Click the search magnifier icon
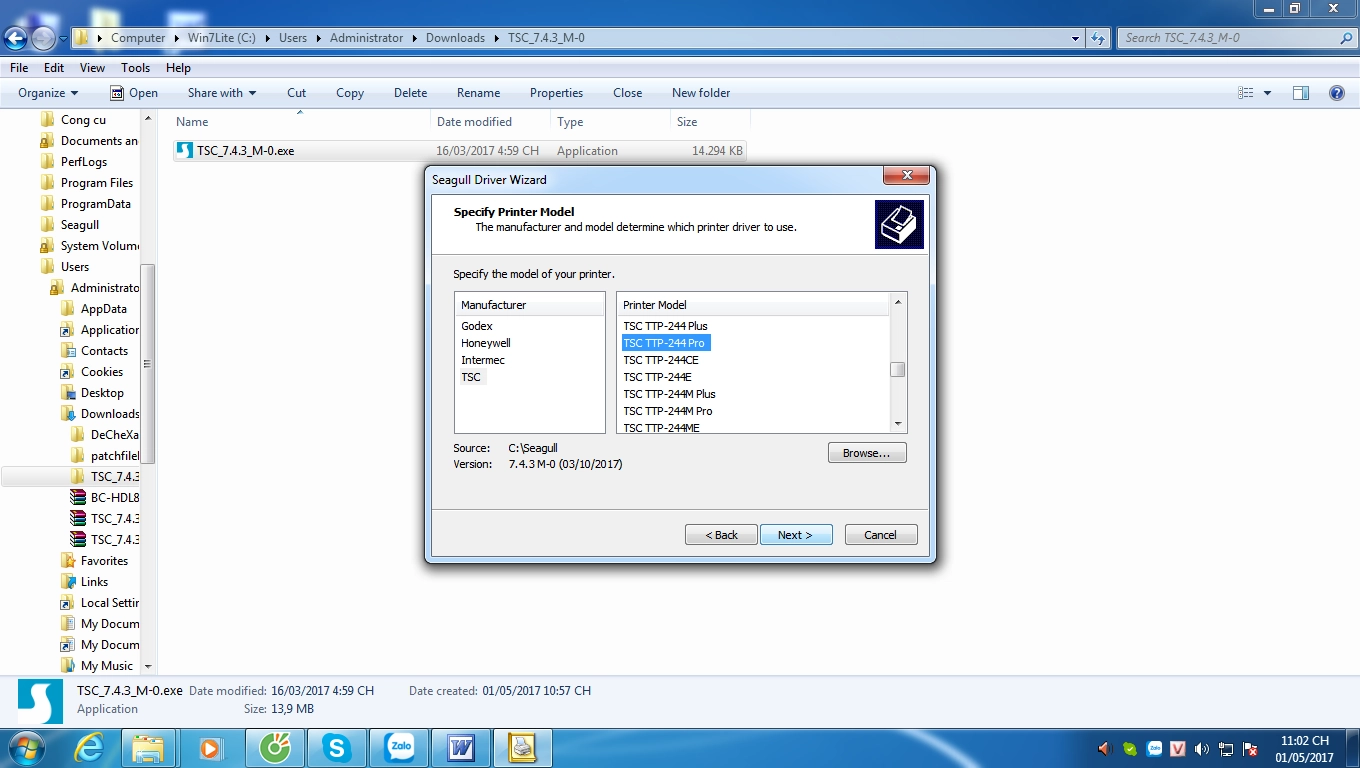 pos(1346,38)
